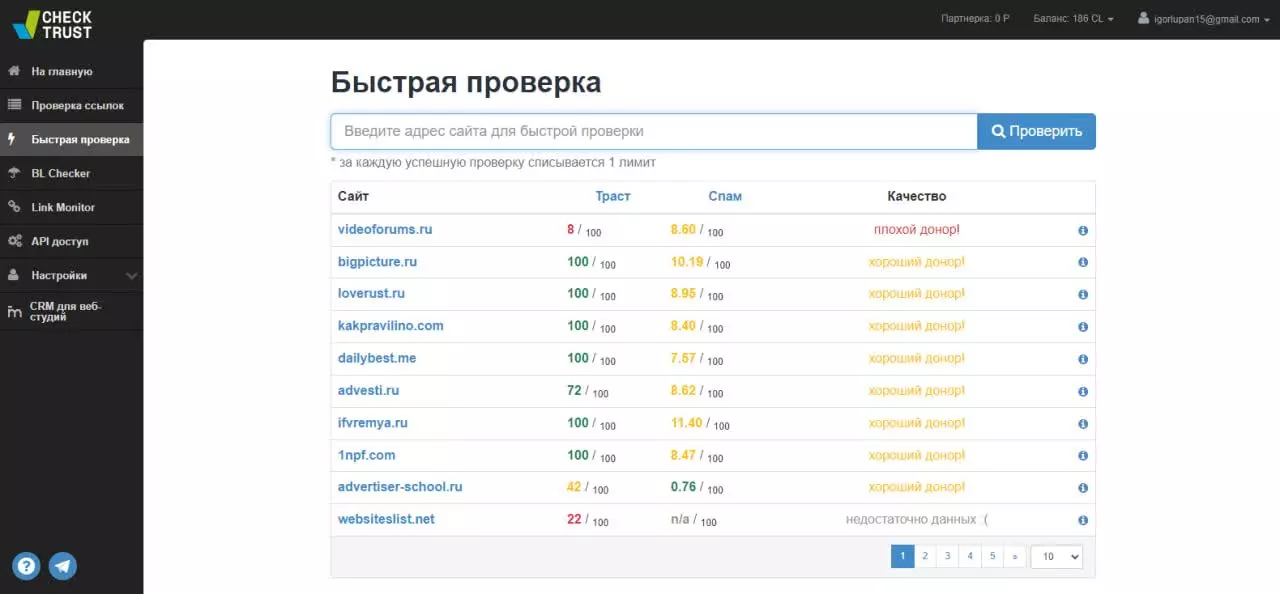The image size is (1280, 594).
Task: Click the Партнерка: 0 ₽ header text
Action: (976, 19)
